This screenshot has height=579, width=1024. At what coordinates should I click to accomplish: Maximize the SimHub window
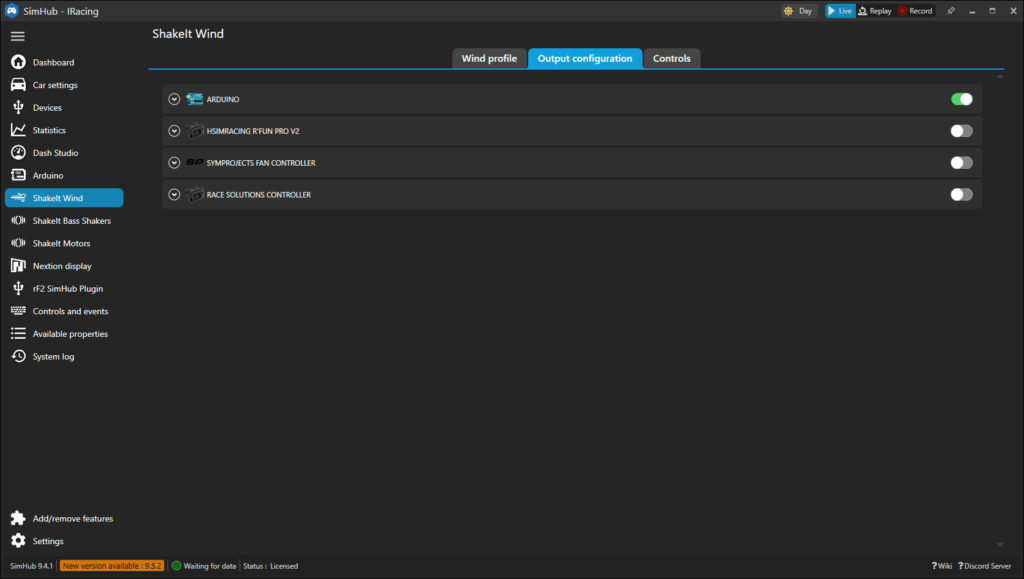[x=993, y=11]
